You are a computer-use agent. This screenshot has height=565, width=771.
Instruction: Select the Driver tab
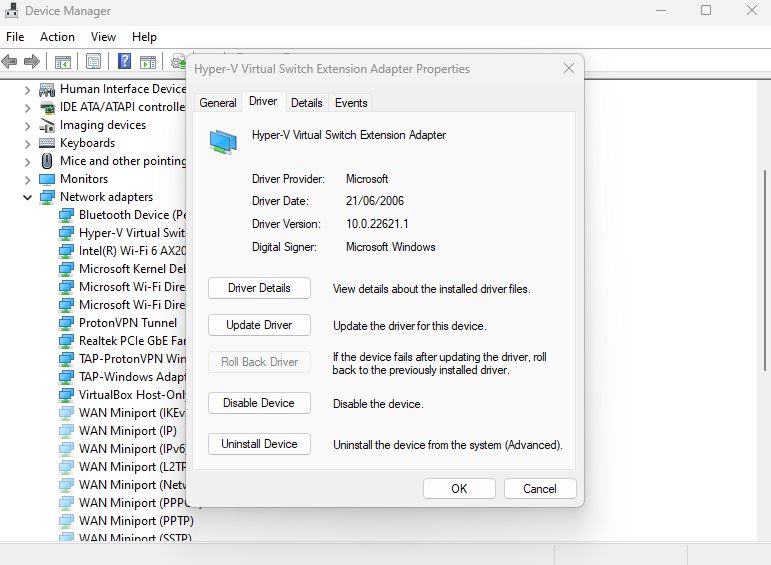pyautogui.click(x=263, y=101)
